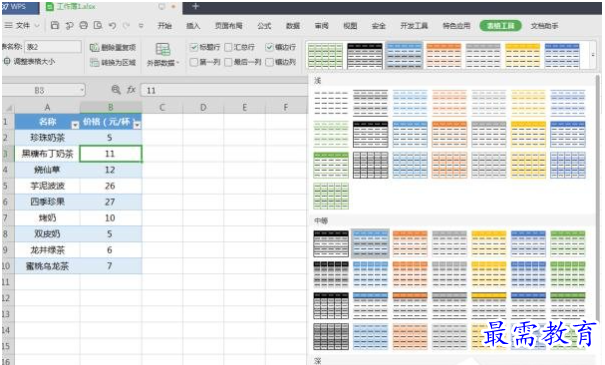Open the filter dropdown on 名称 header
Image resolution: width=605 pixels, height=365 pixels.
point(75,125)
